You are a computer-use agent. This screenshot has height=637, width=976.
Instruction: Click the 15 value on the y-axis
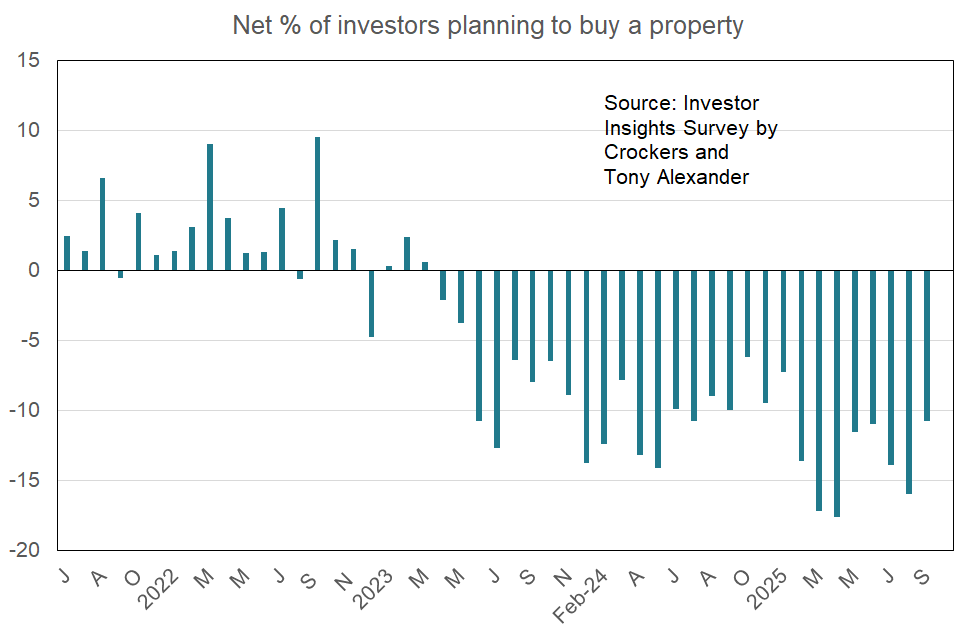28,60
